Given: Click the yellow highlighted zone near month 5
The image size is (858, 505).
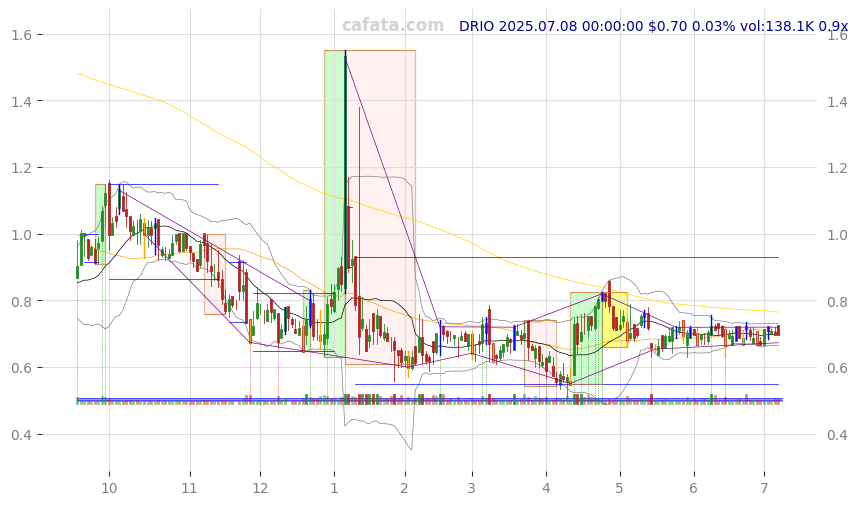Looking at the screenshot, I should click(614, 320).
